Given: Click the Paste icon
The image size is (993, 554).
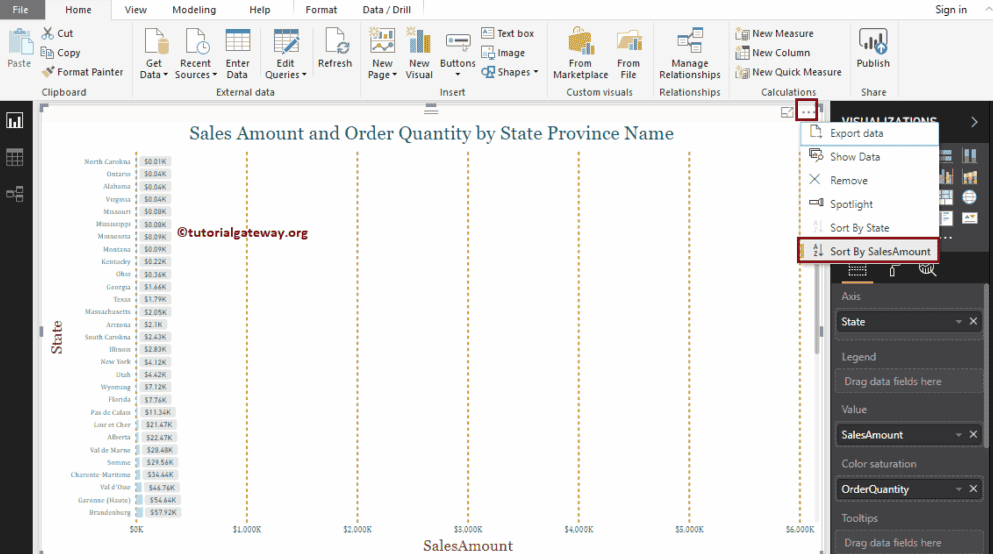Looking at the screenshot, I should [20, 42].
